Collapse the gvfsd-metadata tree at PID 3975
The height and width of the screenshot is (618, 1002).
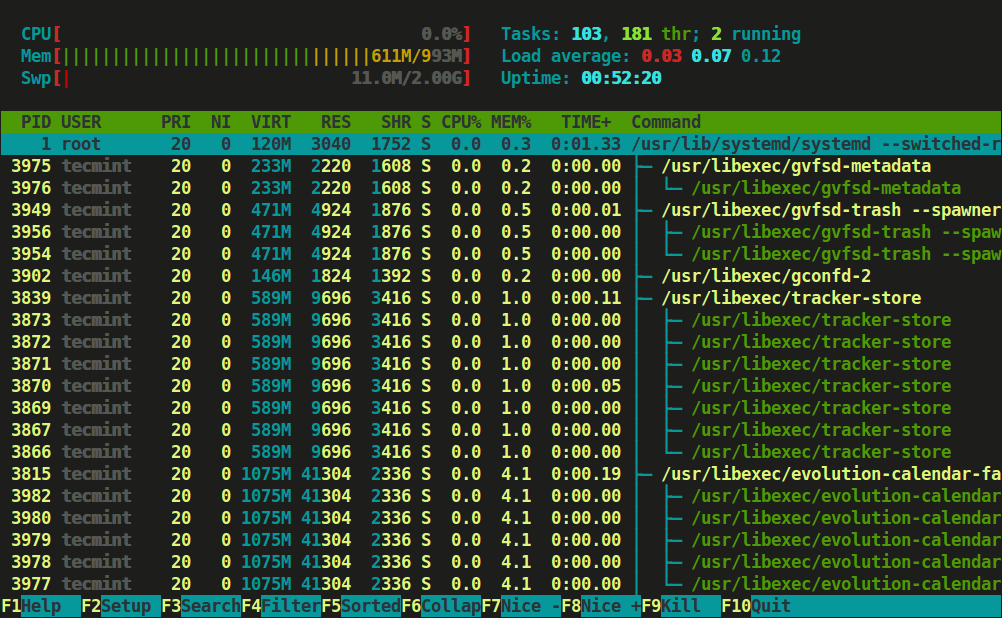[x=501, y=166]
